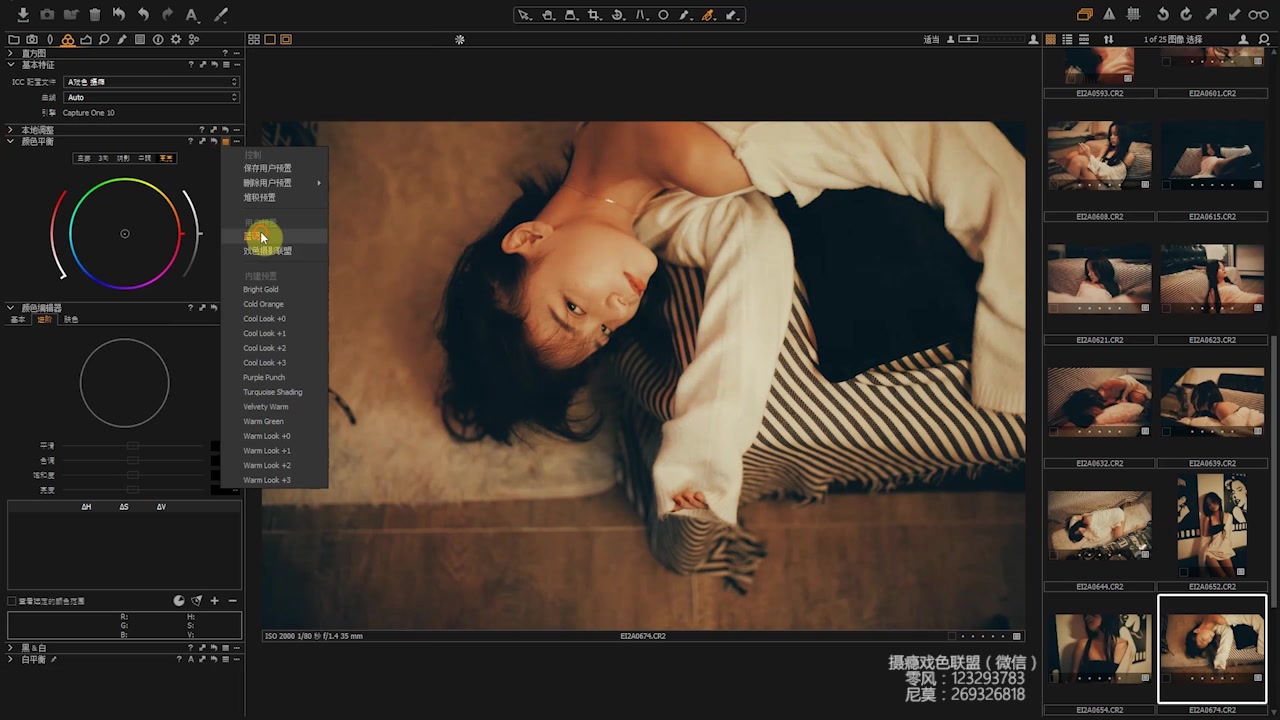Image resolution: width=1280 pixels, height=720 pixels.
Task: Choose 堆积预置 in the presets menu
Action: coord(259,197)
